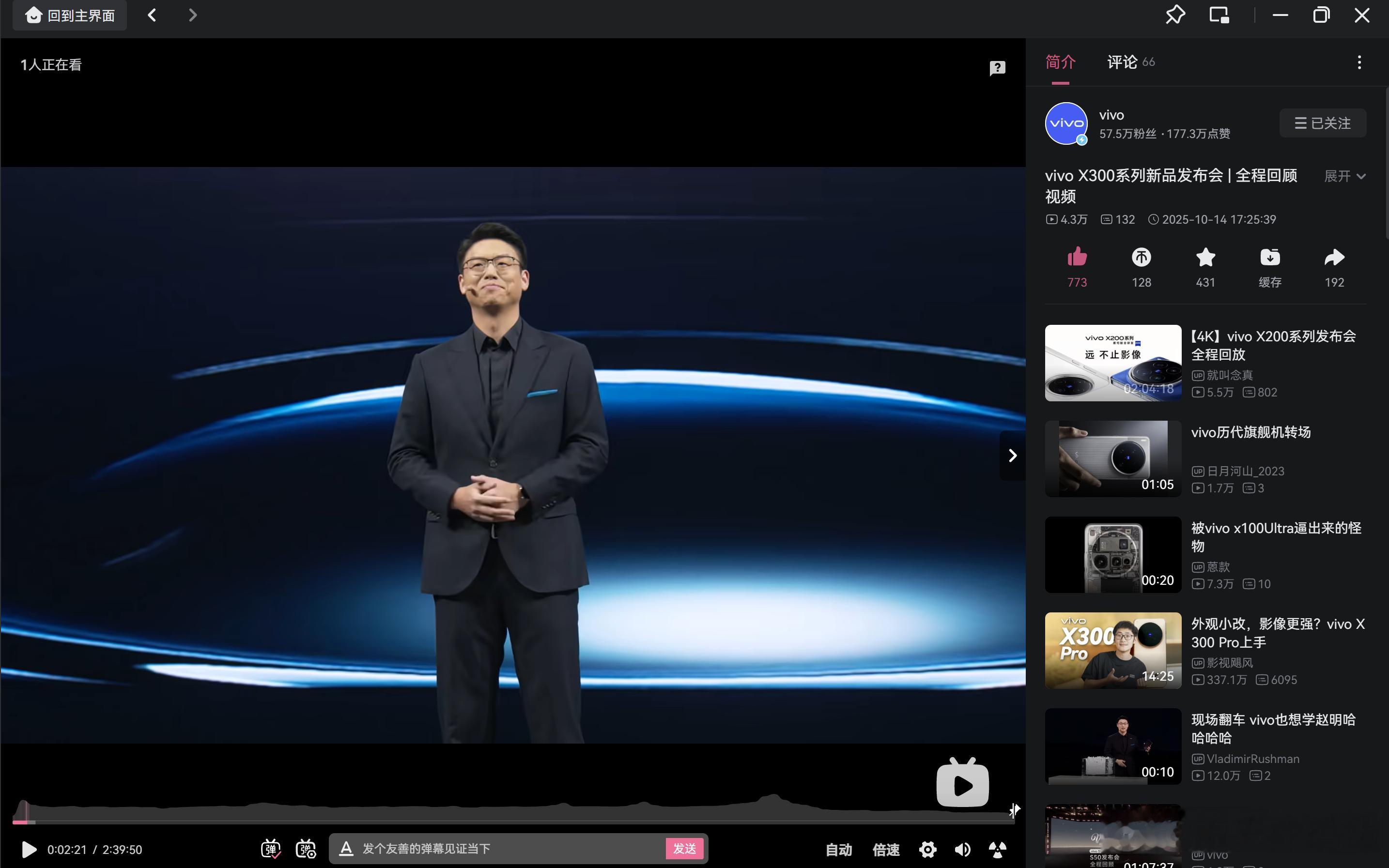
Task: Click the volume speaker icon
Action: tap(962, 849)
